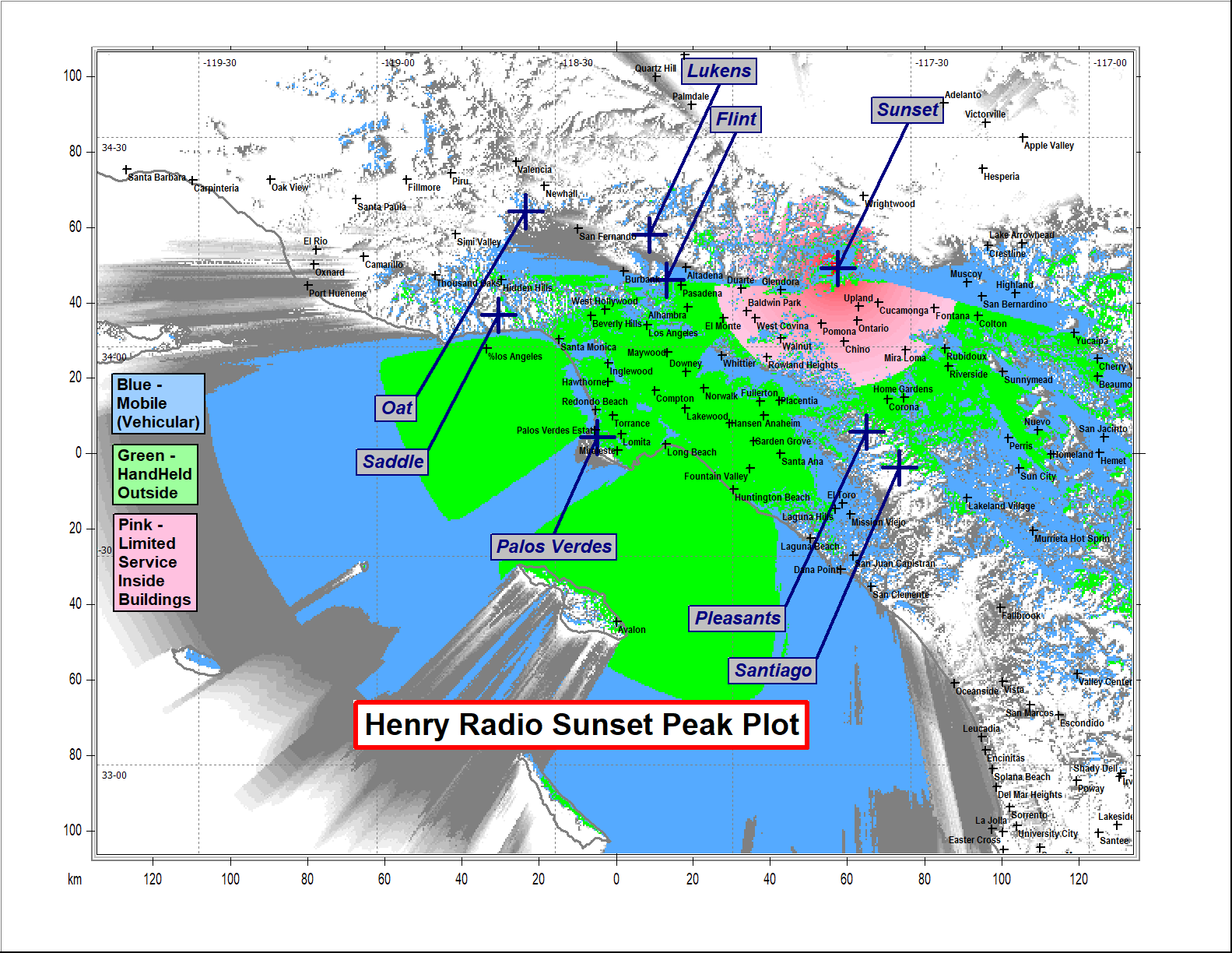Click the blue cross marker for Oat
The height and width of the screenshot is (953, 1232).
(x=526, y=211)
